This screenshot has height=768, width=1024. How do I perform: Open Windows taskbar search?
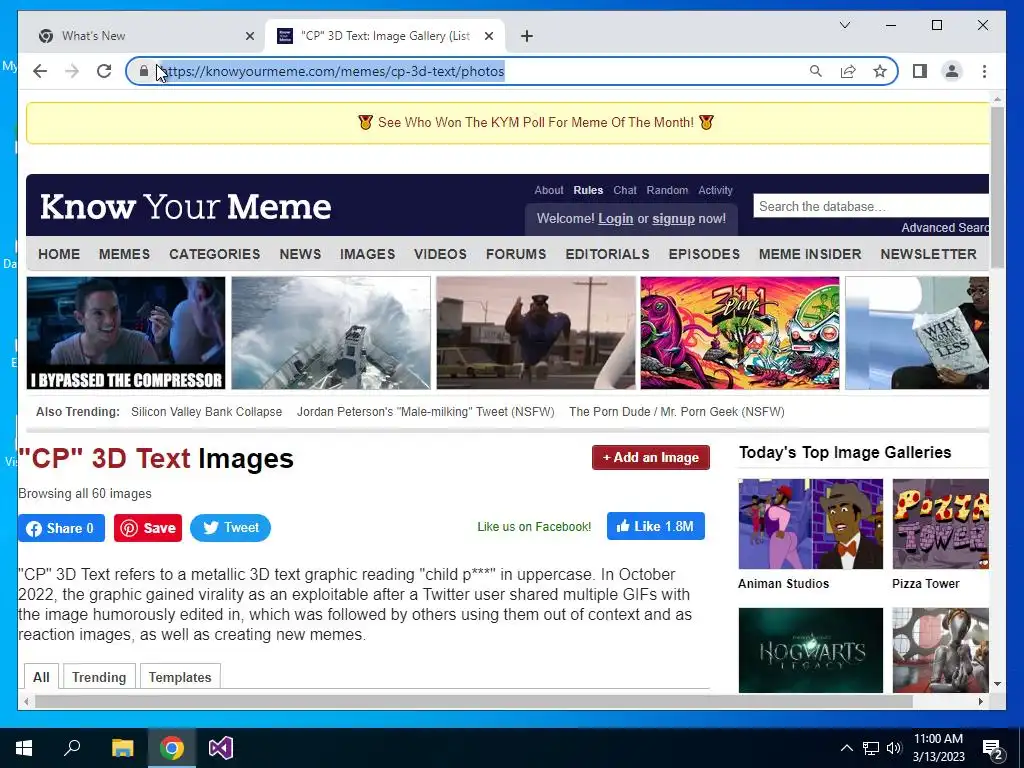point(72,748)
